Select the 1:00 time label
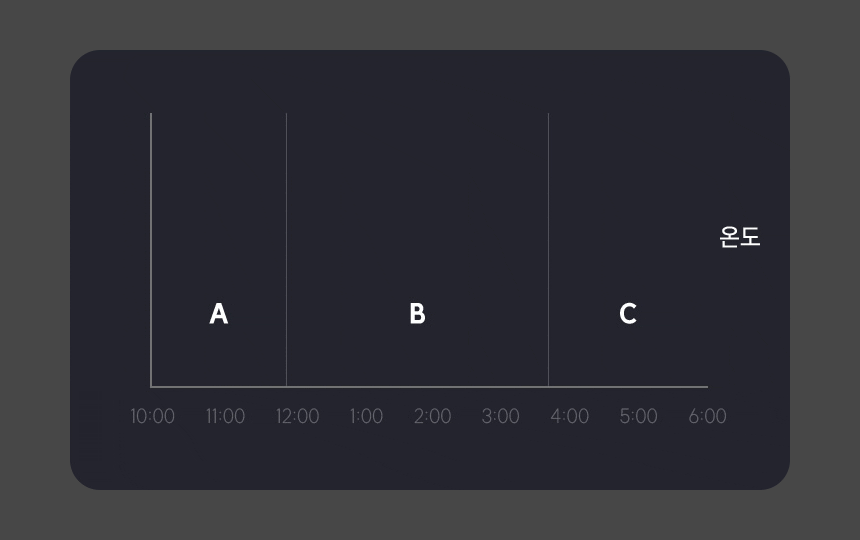 click(366, 416)
